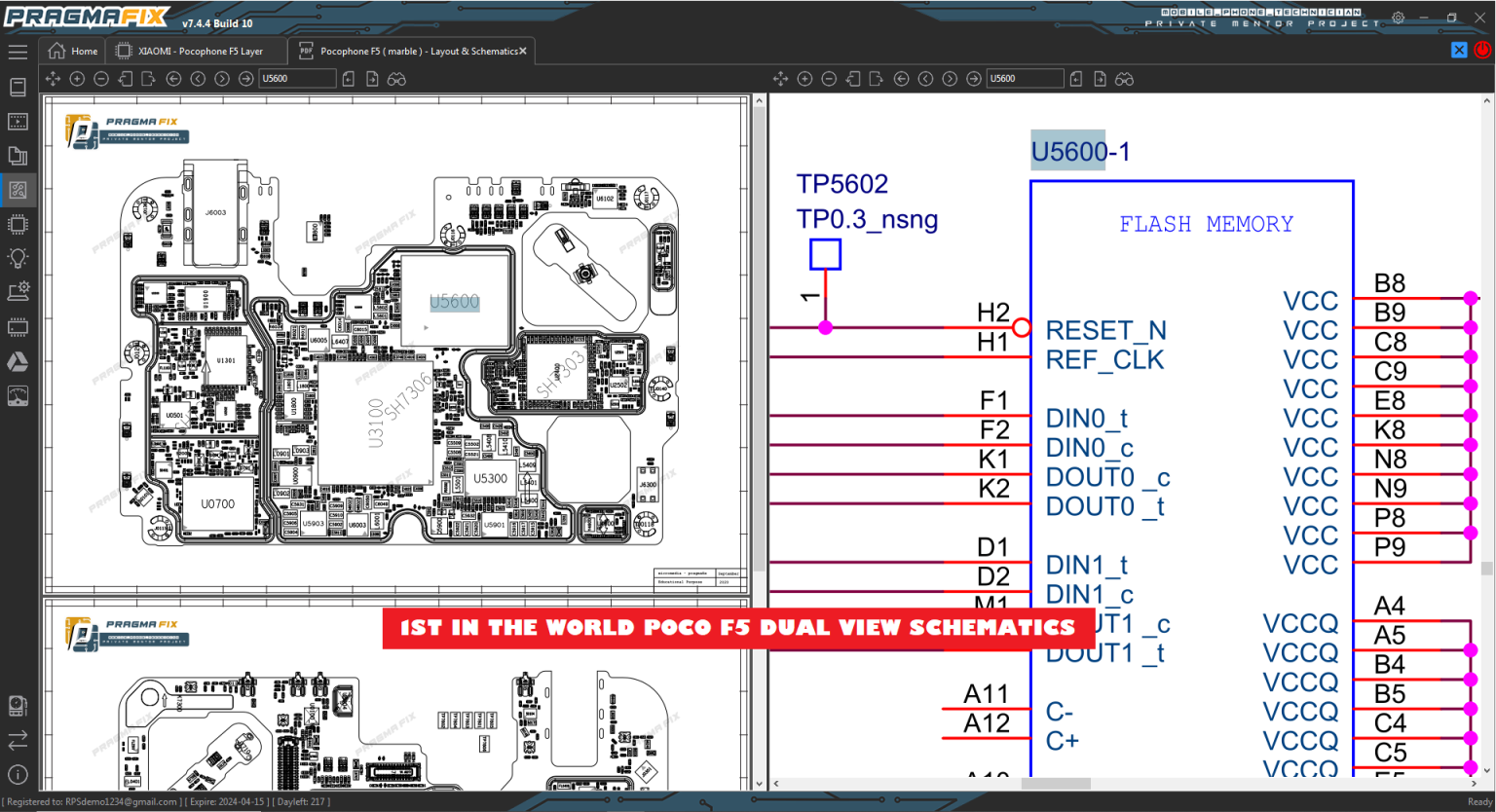
Task: Zoom in on the schematic view
Action: tap(804, 78)
